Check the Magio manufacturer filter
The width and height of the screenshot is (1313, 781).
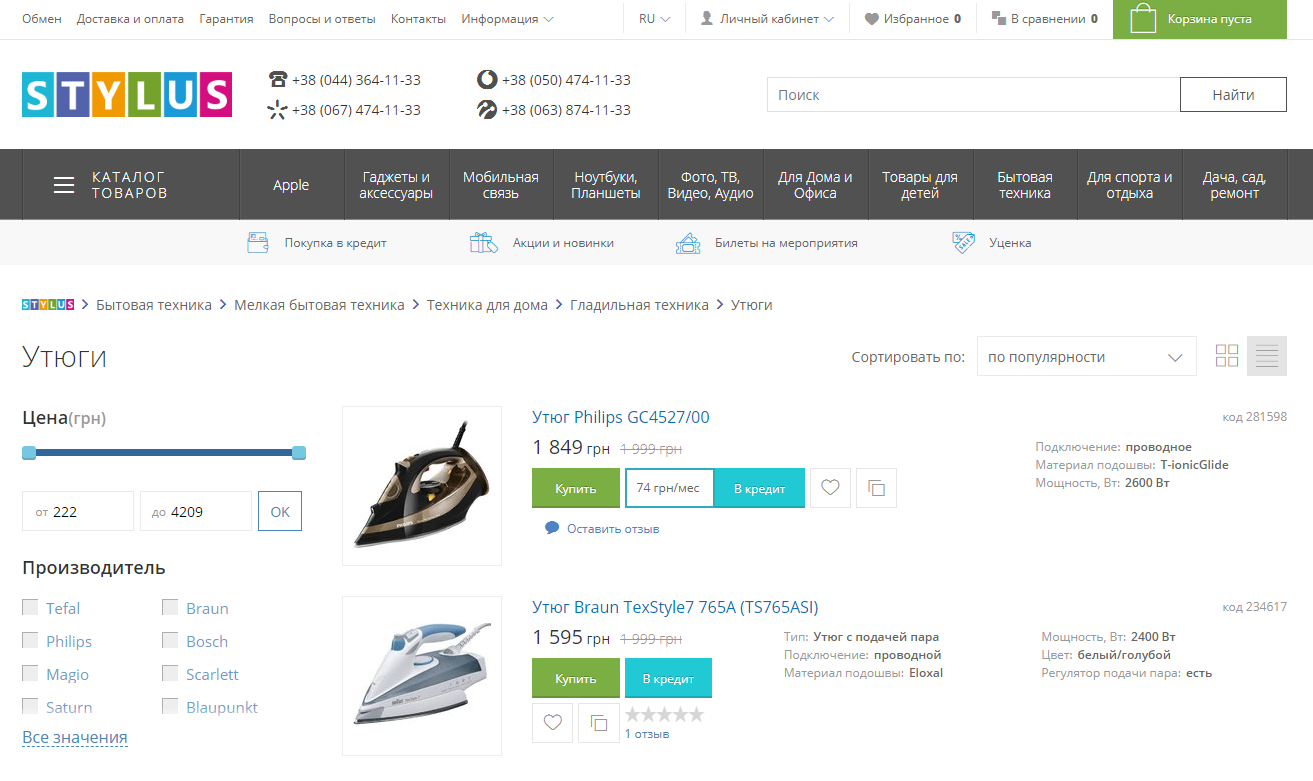[30, 673]
